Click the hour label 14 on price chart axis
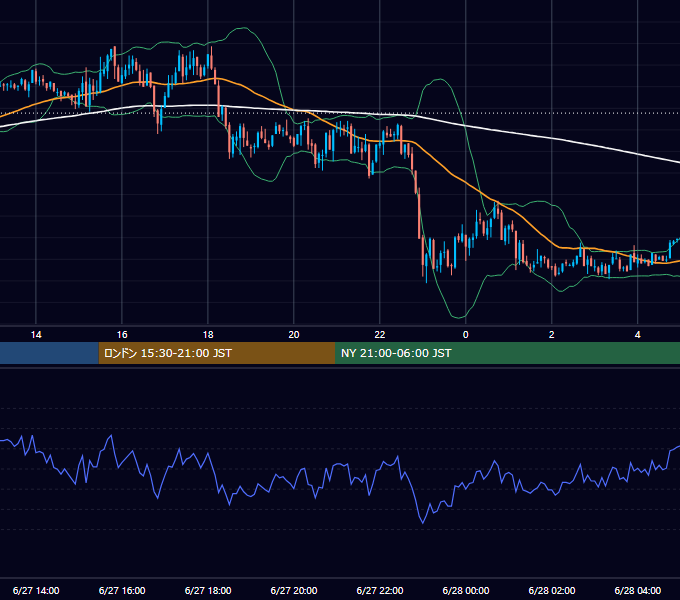The height and width of the screenshot is (600, 680). click(36, 335)
